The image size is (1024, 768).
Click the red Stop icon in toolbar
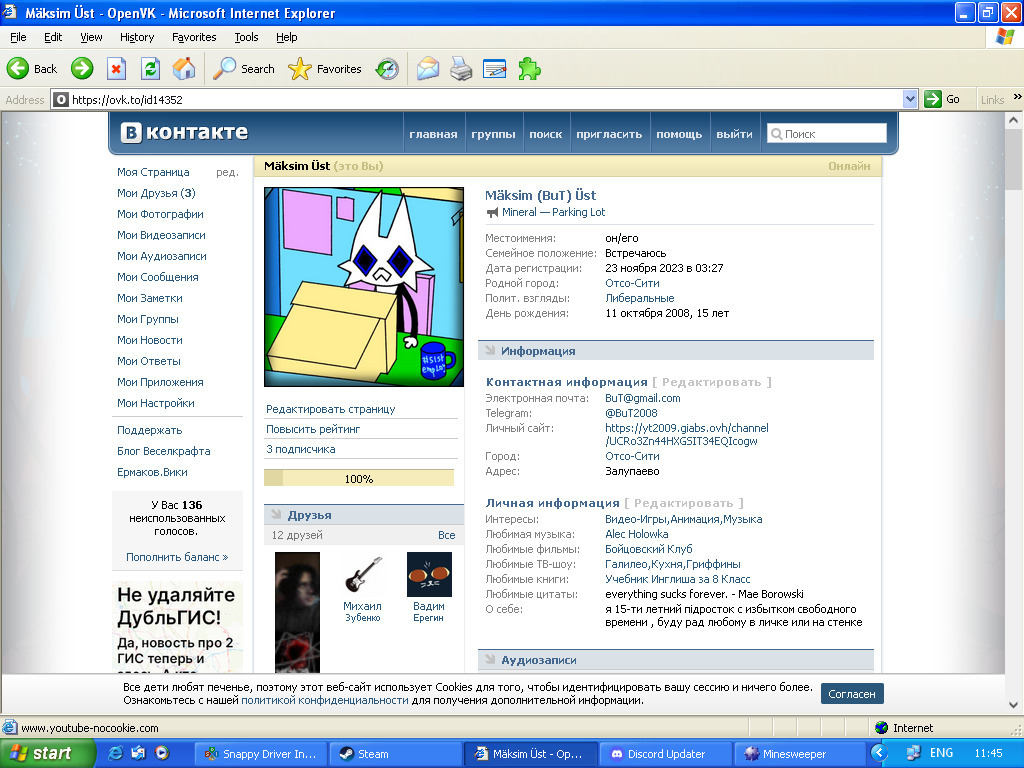116,69
